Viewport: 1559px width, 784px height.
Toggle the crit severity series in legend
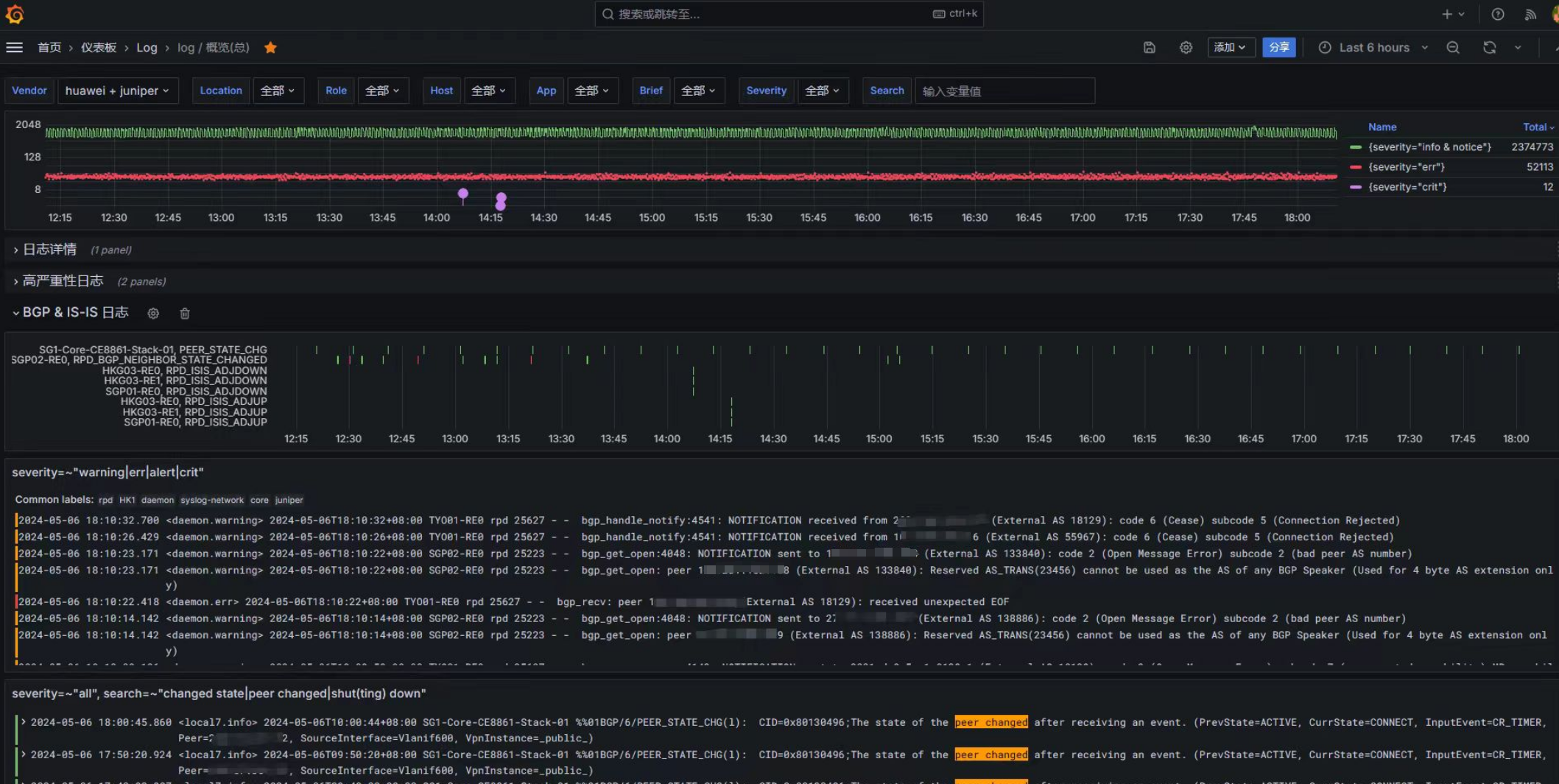coord(1407,187)
